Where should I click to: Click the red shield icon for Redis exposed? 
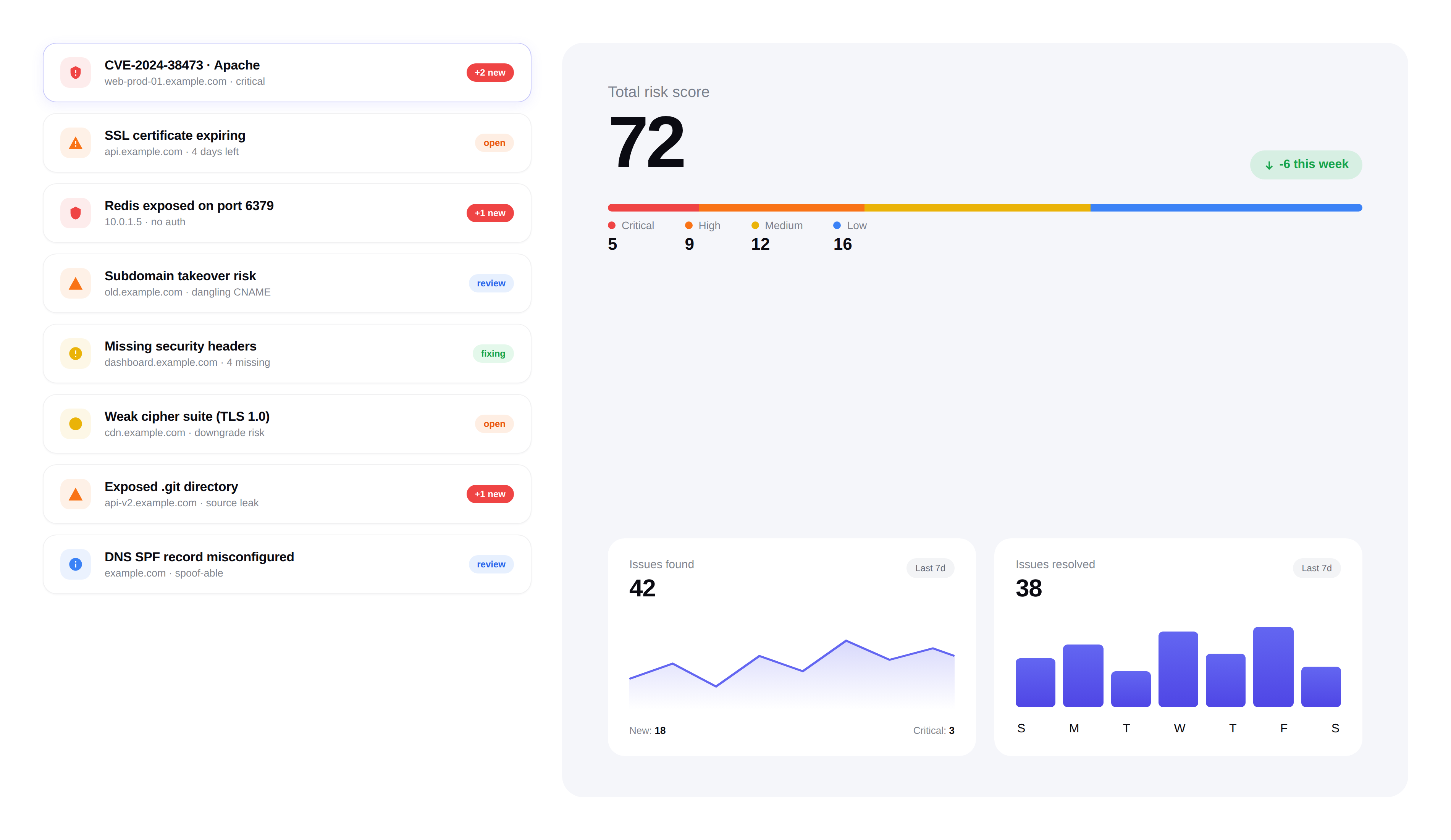tap(76, 213)
